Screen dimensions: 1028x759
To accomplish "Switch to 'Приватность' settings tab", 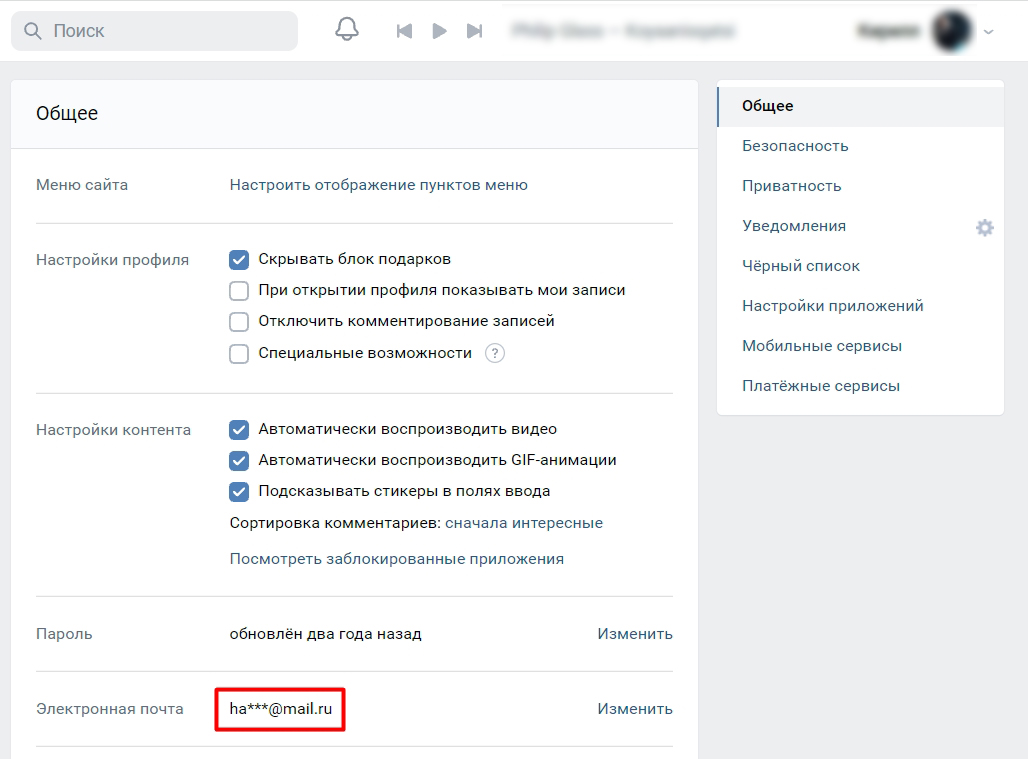I will [791, 186].
